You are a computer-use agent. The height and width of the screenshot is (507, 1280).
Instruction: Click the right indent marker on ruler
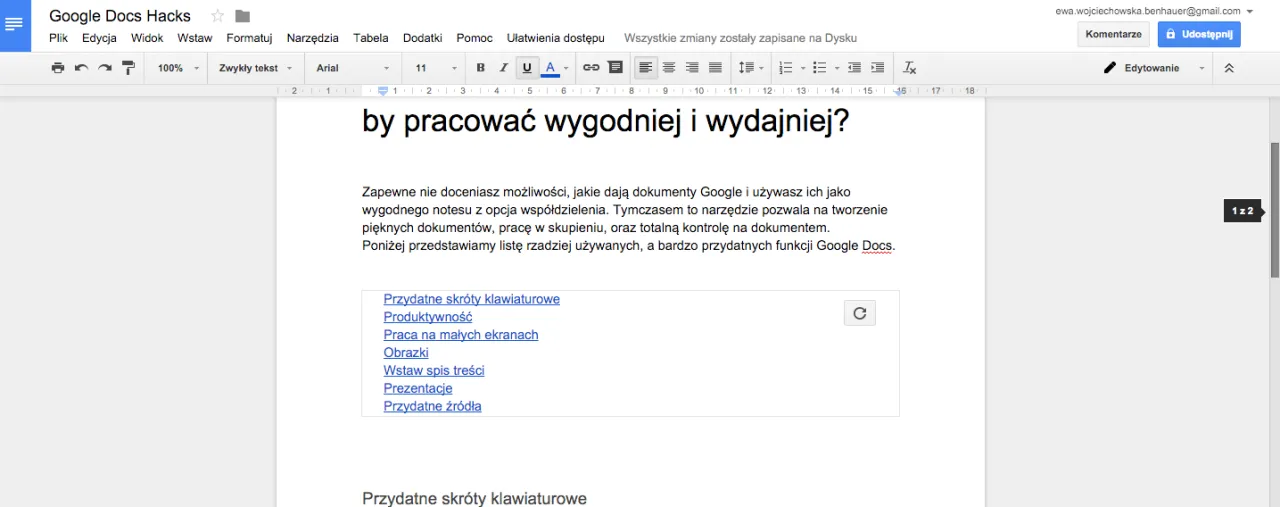tap(900, 91)
